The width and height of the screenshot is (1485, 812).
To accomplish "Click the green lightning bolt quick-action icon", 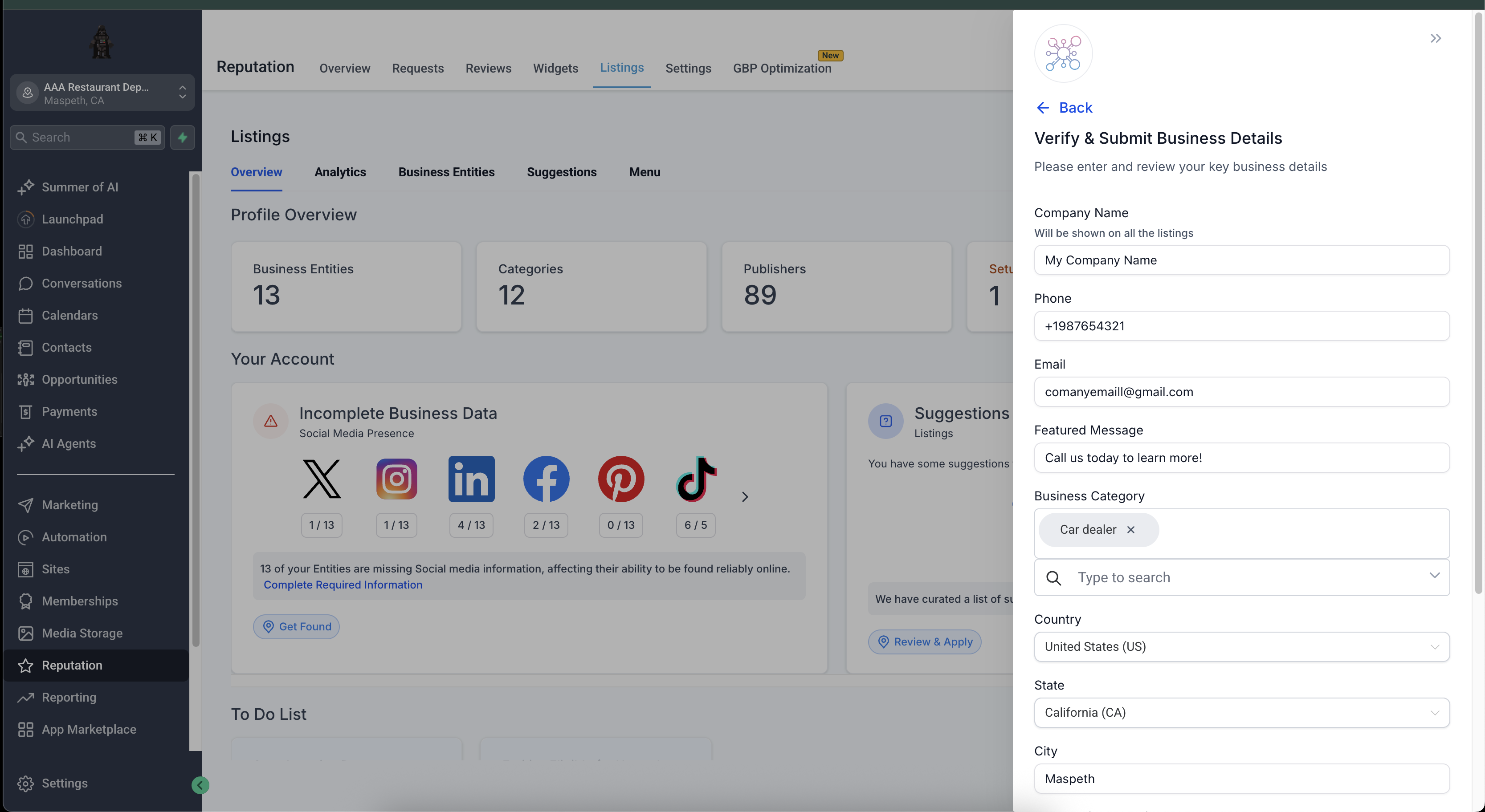I will point(183,137).
